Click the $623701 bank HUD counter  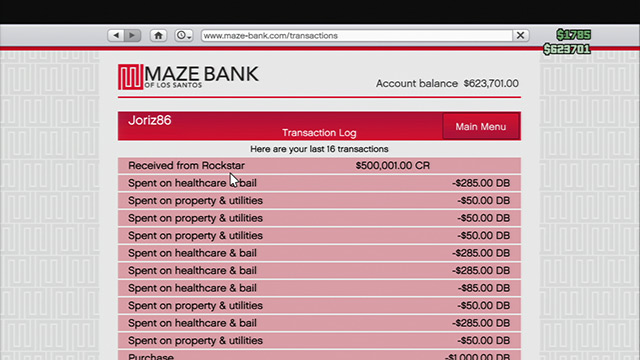click(567, 49)
